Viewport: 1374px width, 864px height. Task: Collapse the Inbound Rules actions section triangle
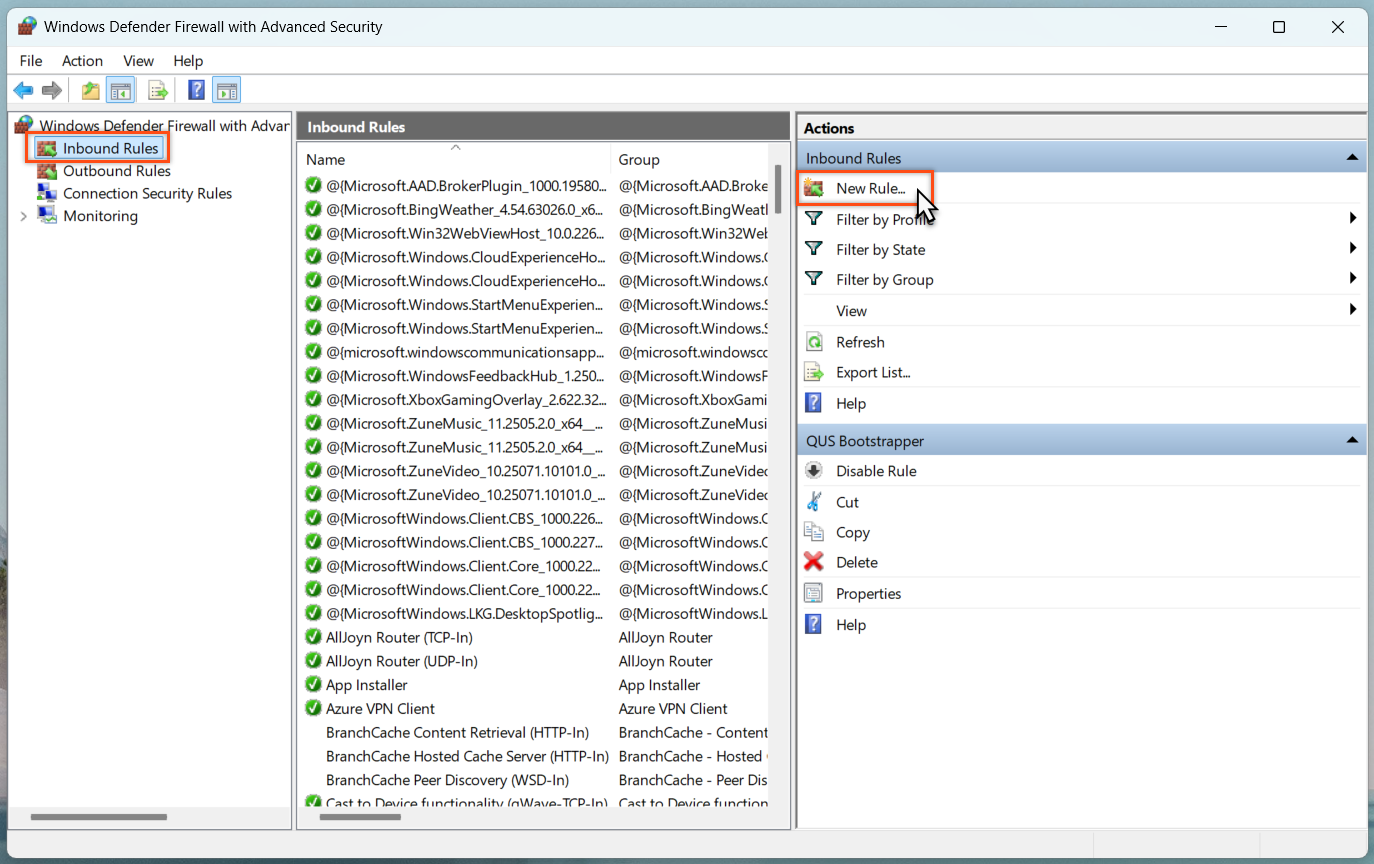pos(1352,158)
